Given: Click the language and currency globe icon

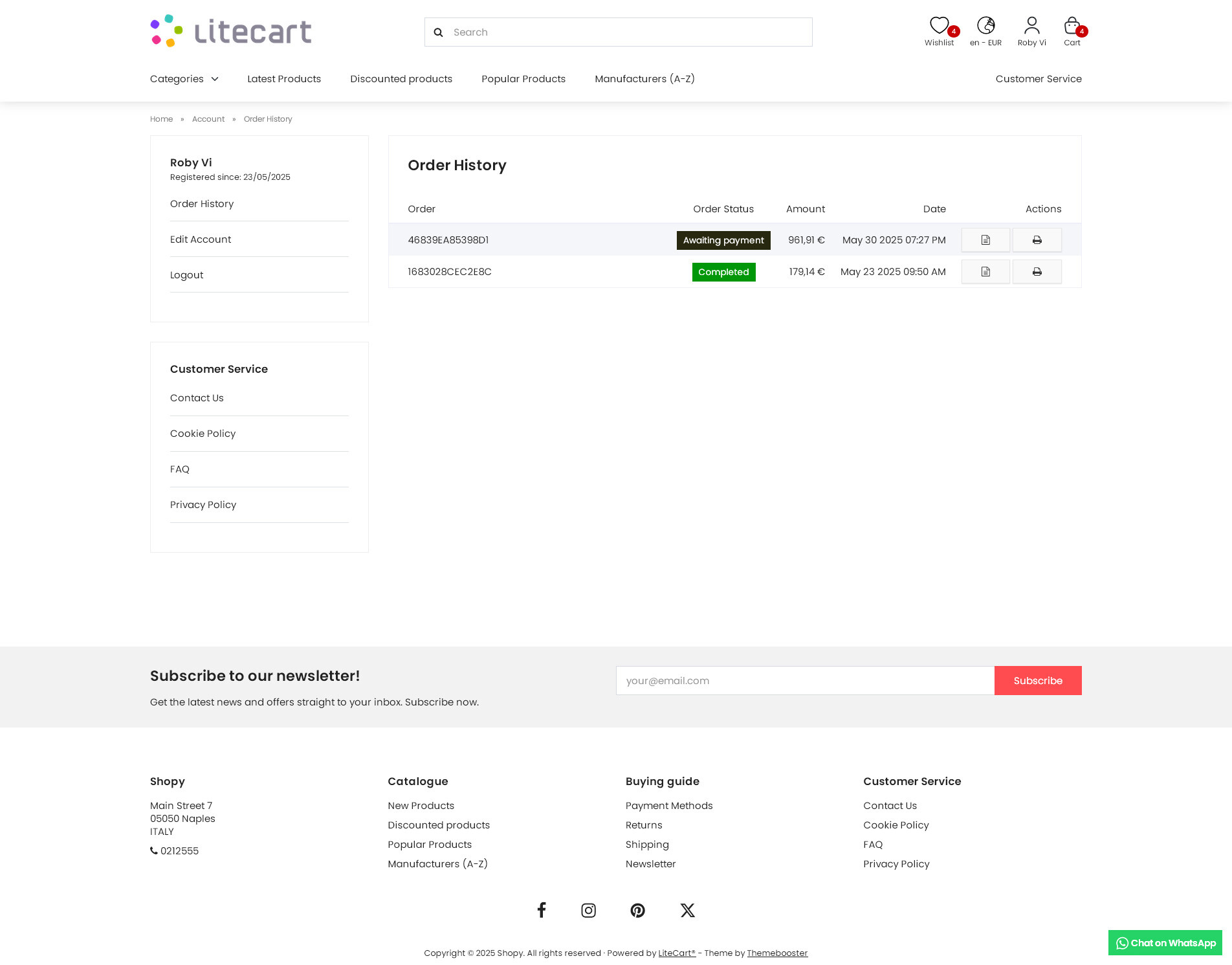Looking at the screenshot, I should [x=985, y=27].
